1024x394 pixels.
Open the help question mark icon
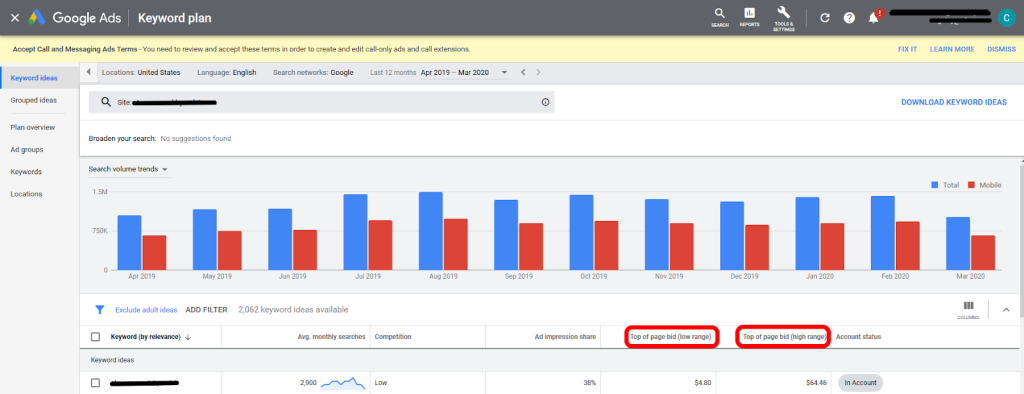tap(849, 18)
